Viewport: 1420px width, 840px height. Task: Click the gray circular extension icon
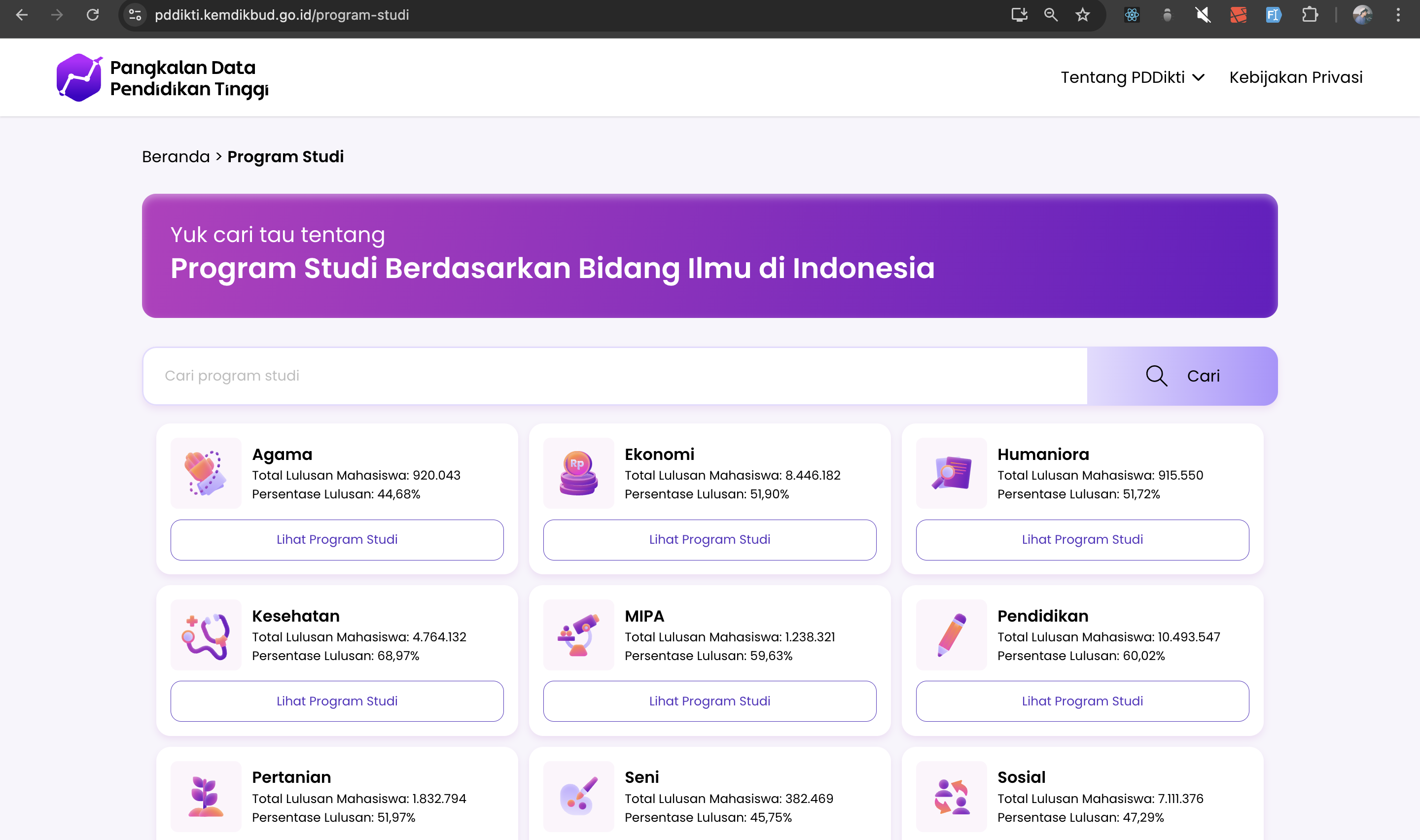pos(1167,15)
